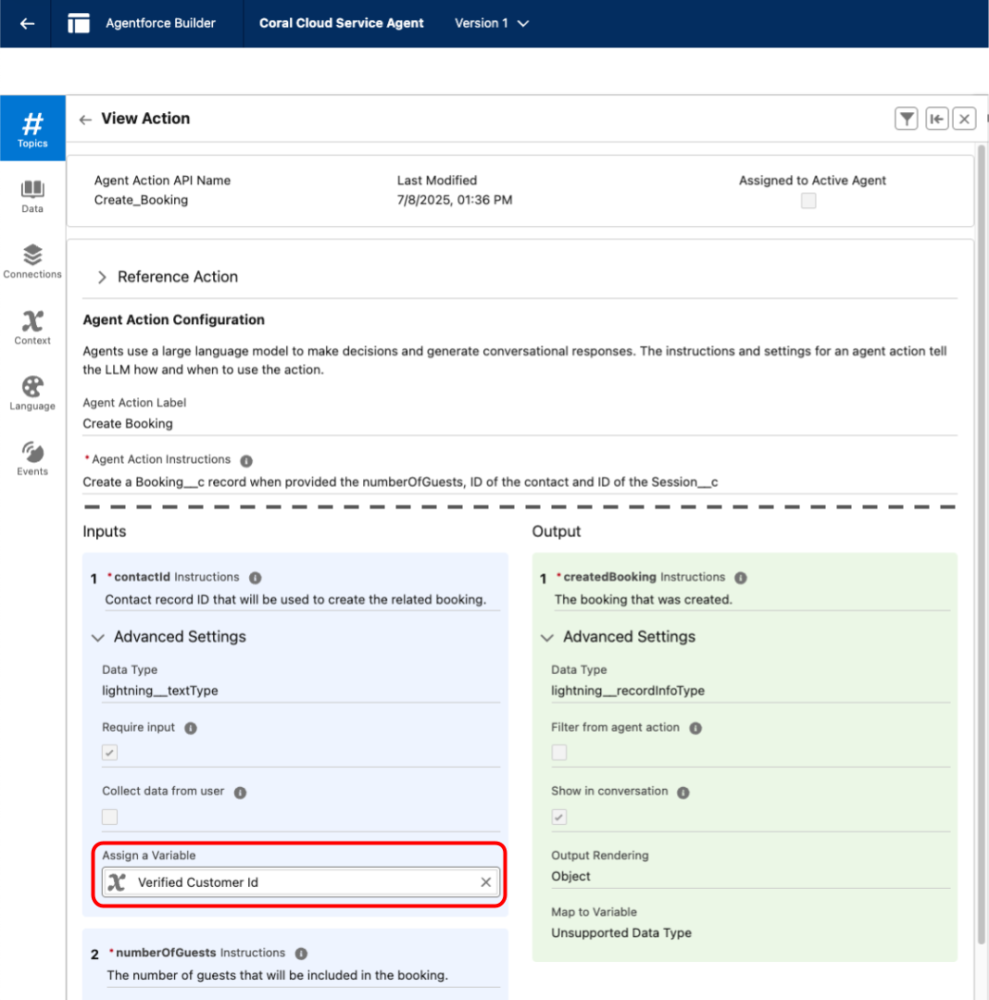Return from View Action using back arrow
The height and width of the screenshot is (1000, 989).
click(85, 119)
